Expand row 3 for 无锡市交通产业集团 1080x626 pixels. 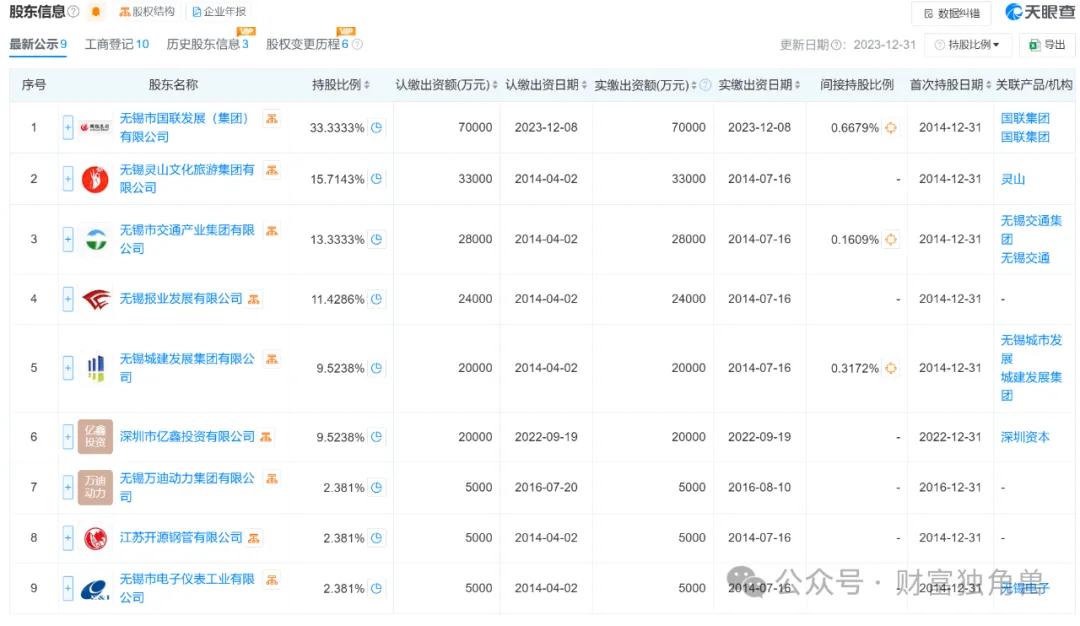tap(68, 240)
